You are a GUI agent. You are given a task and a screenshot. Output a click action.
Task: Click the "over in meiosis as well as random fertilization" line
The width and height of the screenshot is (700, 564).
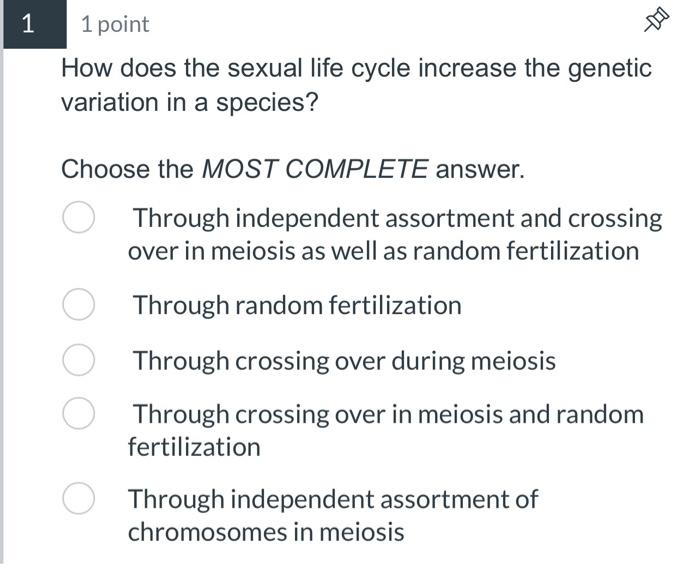383,251
